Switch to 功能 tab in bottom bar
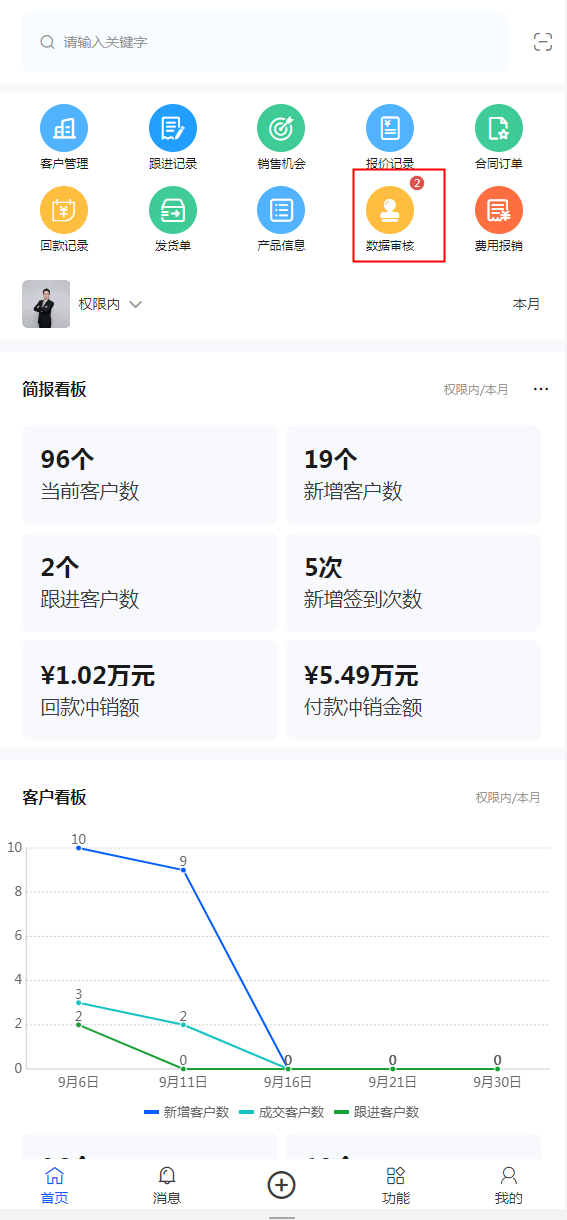The width and height of the screenshot is (567, 1220). (396, 1185)
